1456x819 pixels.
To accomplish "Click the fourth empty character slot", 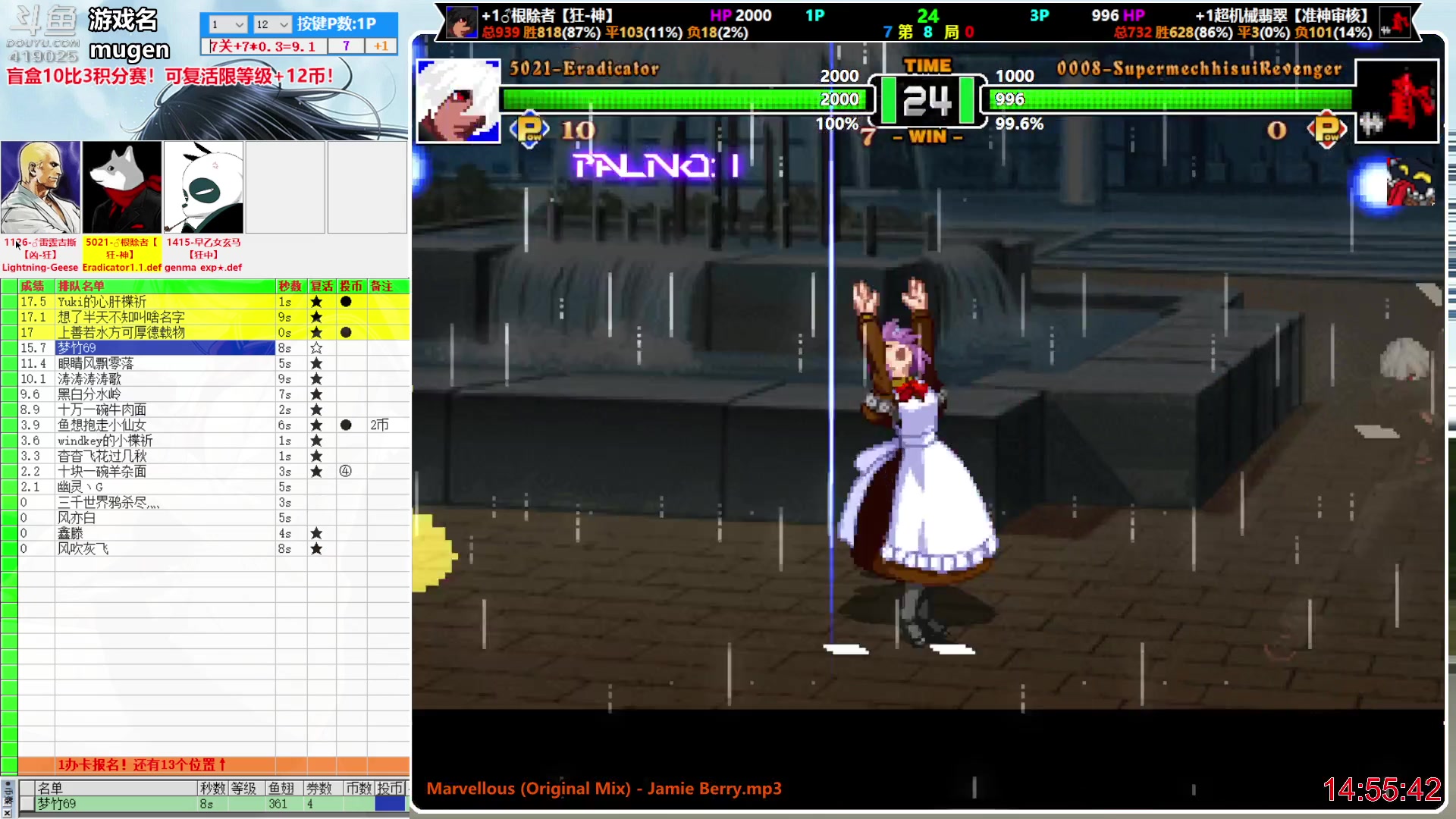I will (x=285, y=187).
